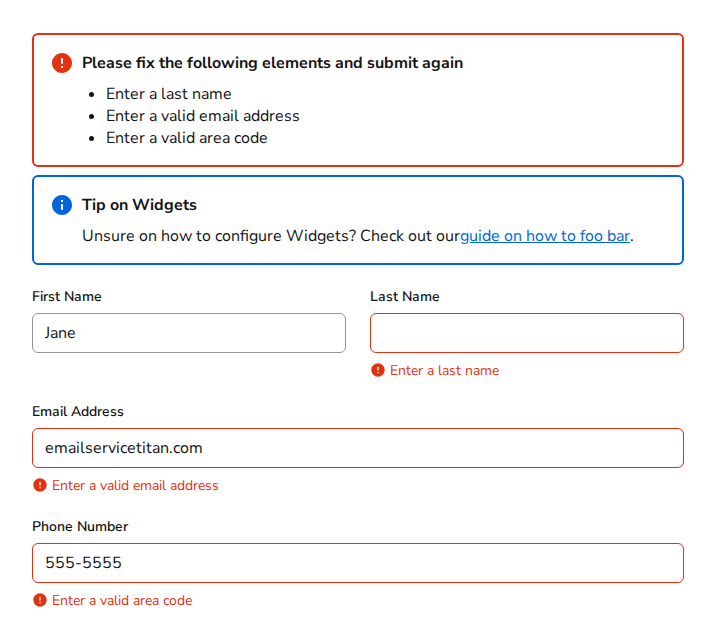Click the First Name label

tap(67, 296)
